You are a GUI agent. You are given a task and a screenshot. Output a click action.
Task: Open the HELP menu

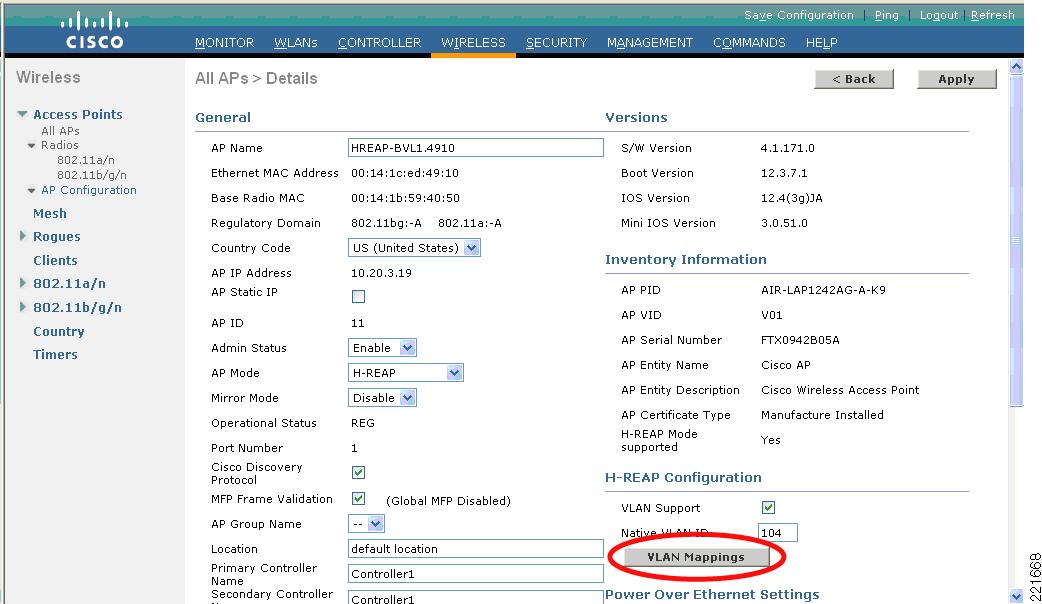tap(821, 43)
